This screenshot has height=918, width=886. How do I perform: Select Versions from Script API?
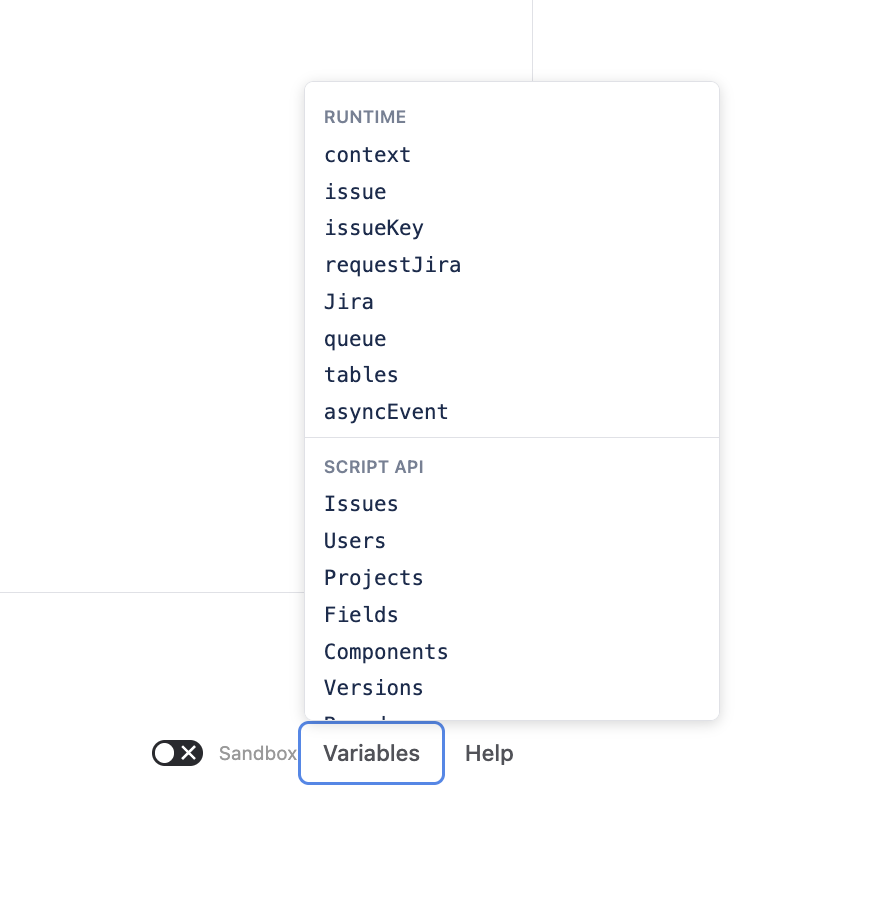tap(374, 688)
